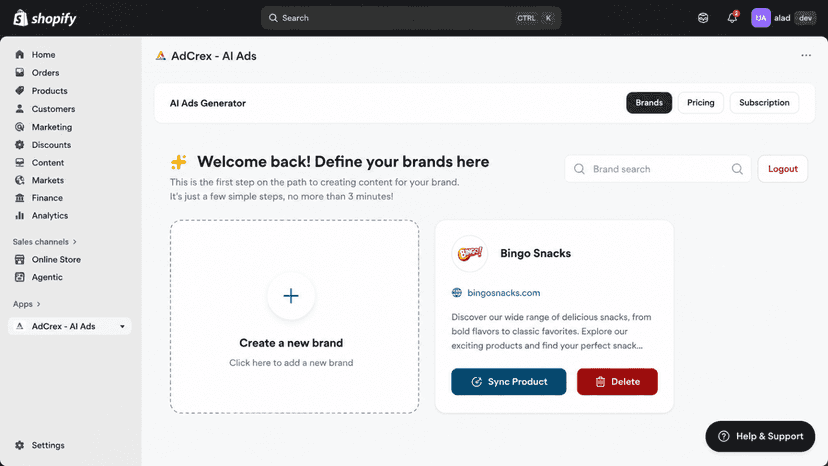828x466 pixels.
Task: Click the Customers person icon
Action: (x=20, y=108)
